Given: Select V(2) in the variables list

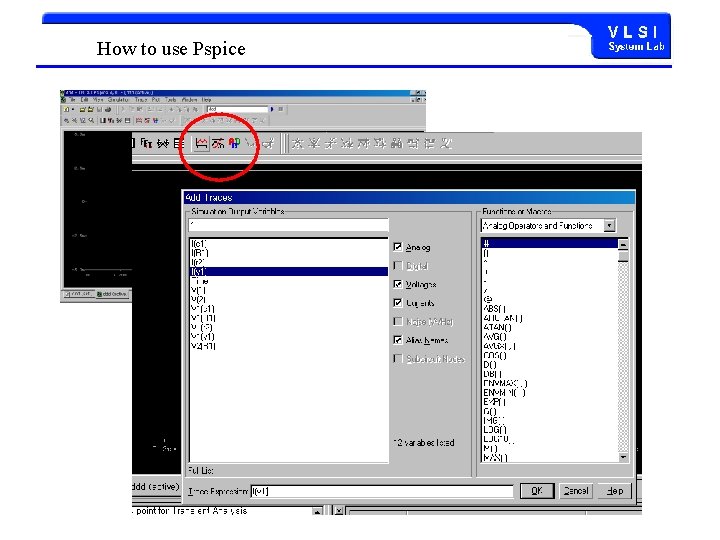Looking at the screenshot, I should [198, 299].
